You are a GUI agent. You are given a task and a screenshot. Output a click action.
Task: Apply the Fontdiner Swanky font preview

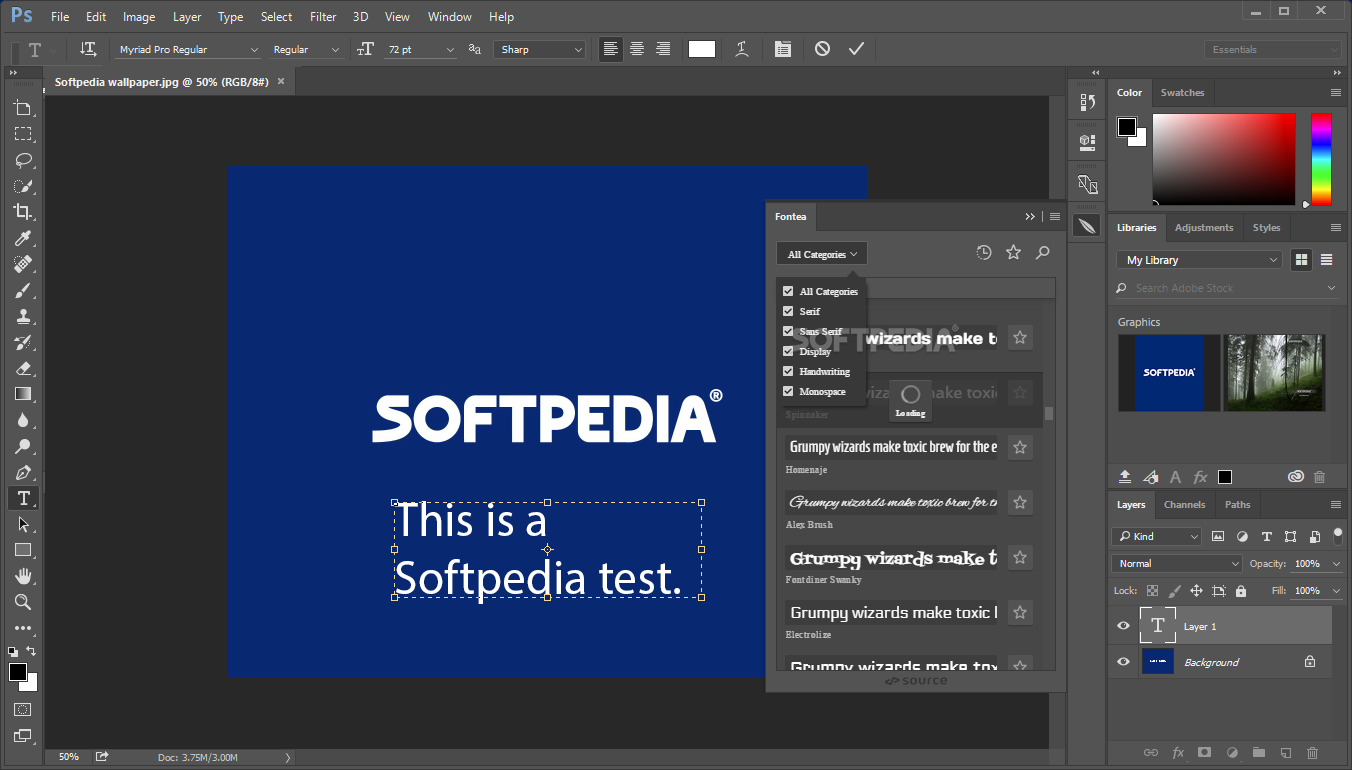[x=892, y=557]
